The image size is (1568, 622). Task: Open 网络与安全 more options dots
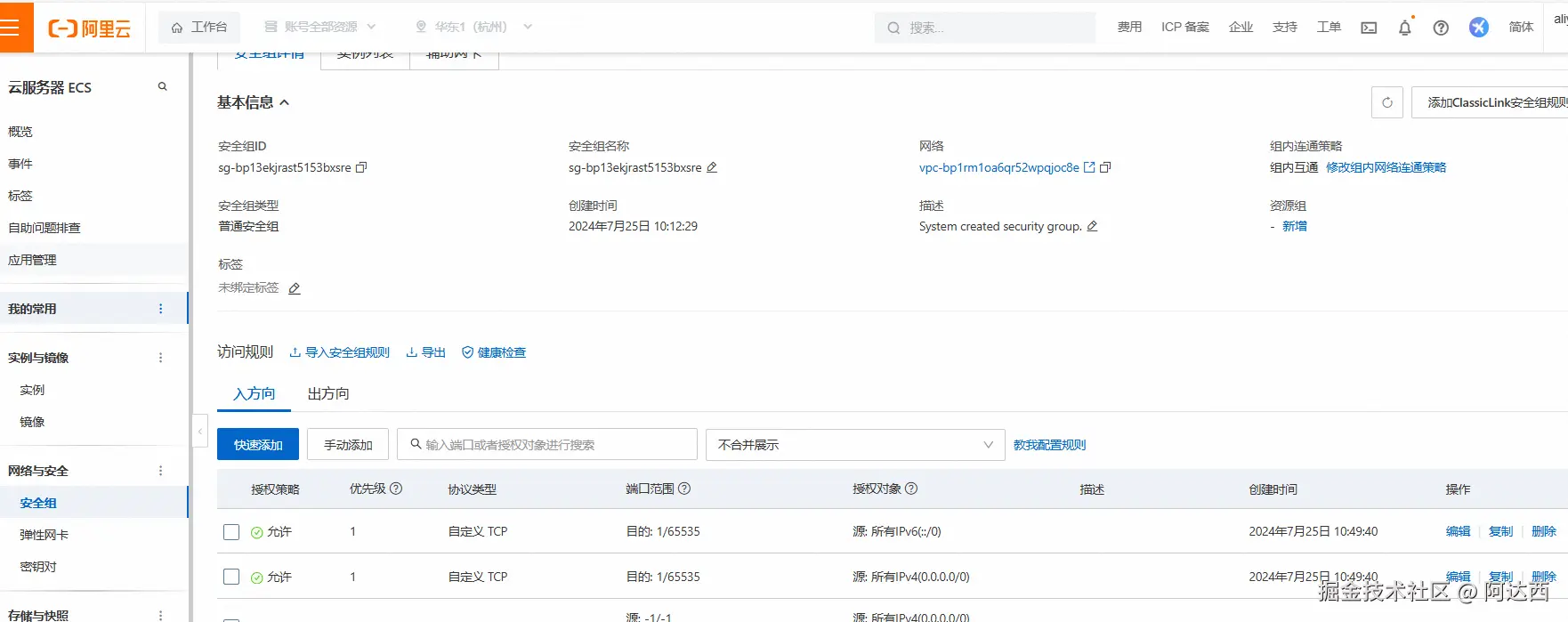pyautogui.click(x=161, y=471)
